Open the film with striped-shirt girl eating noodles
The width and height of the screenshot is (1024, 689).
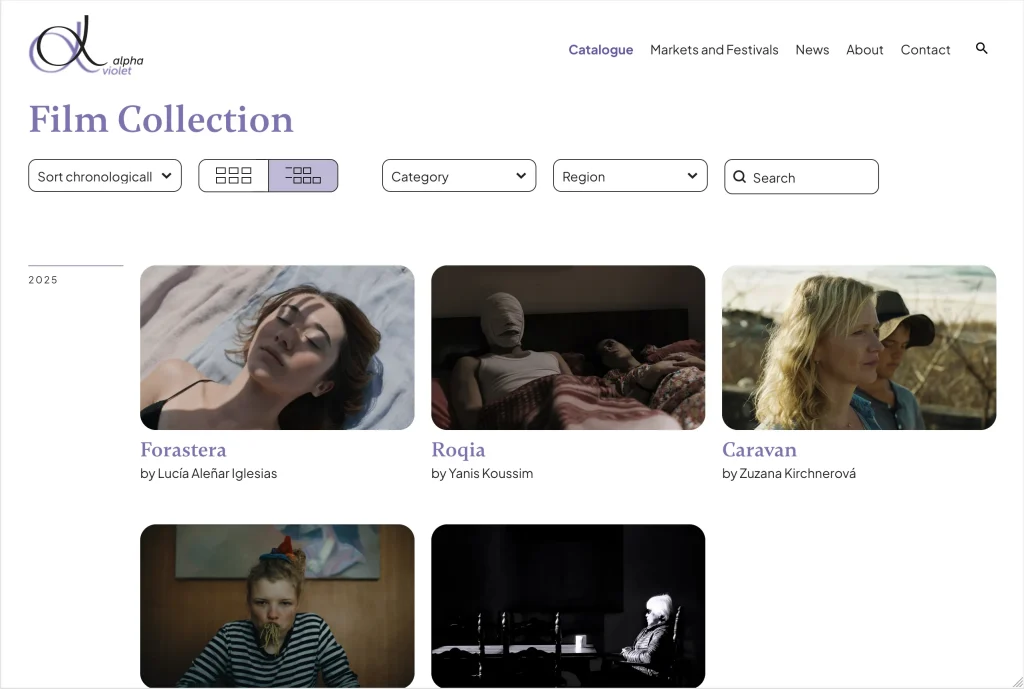coord(278,606)
